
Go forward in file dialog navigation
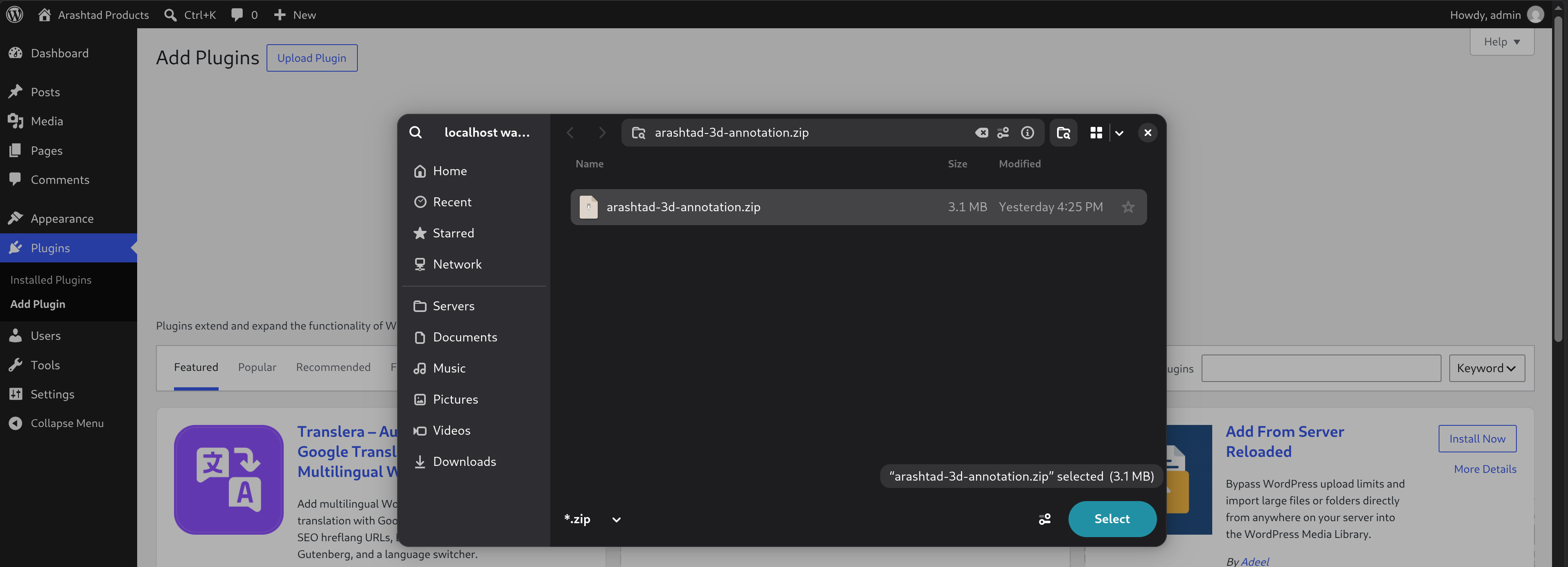(x=602, y=133)
